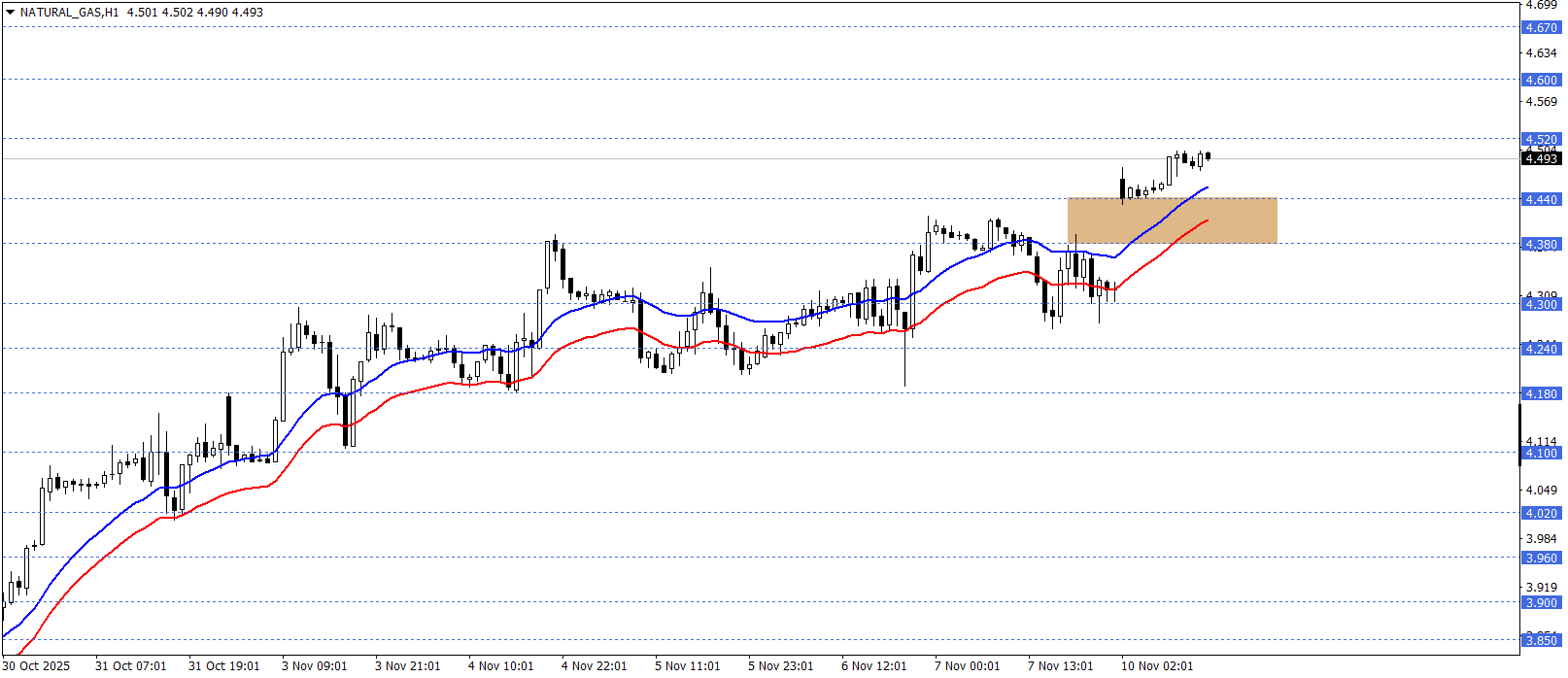Screen dimensions: 1568x678
Task: Click the 4.670 price level tag
Action: (x=1540, y=28)
